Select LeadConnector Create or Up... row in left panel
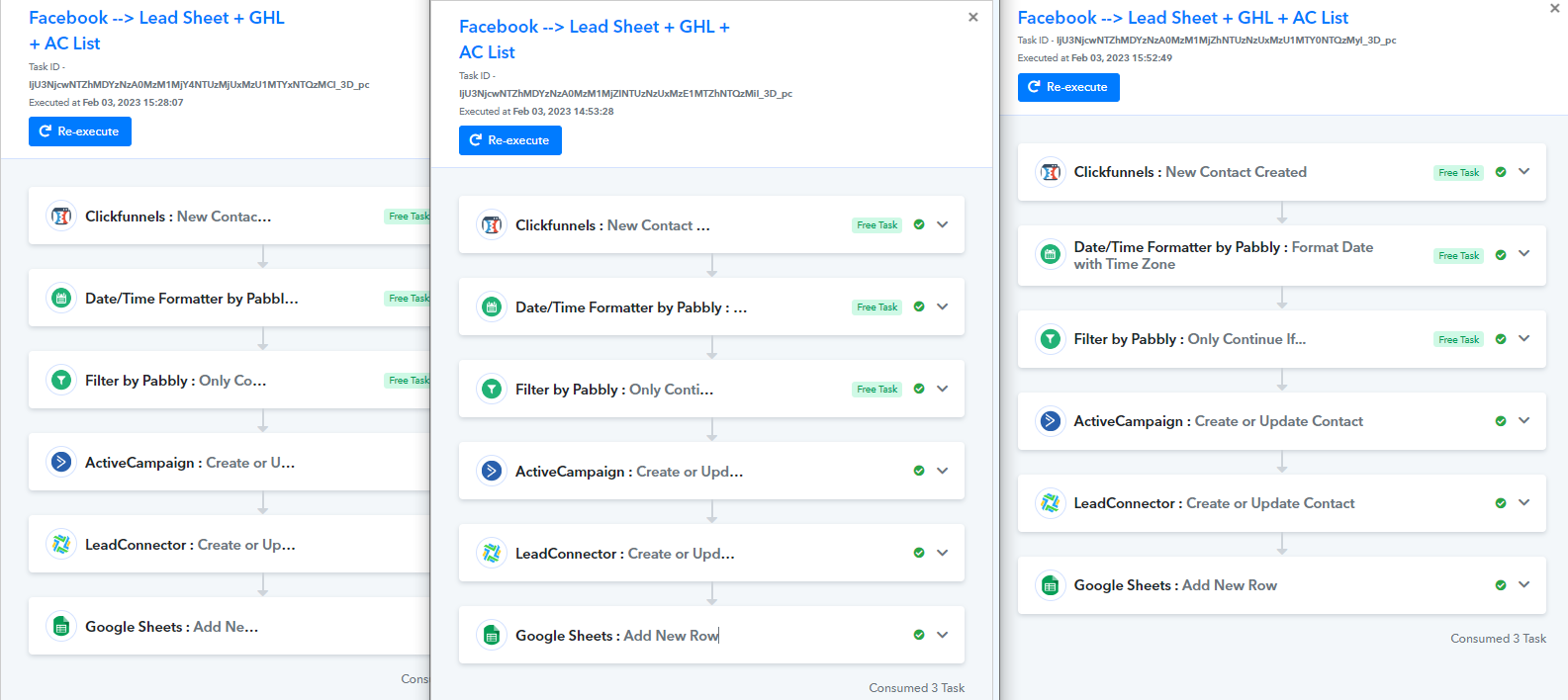This screenshot has width=1568, height=700. 230,544
